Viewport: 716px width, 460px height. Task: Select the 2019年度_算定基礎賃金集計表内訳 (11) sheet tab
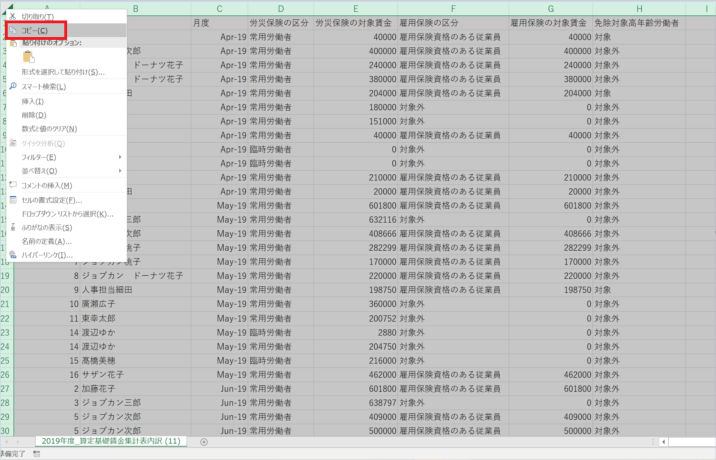111,441
